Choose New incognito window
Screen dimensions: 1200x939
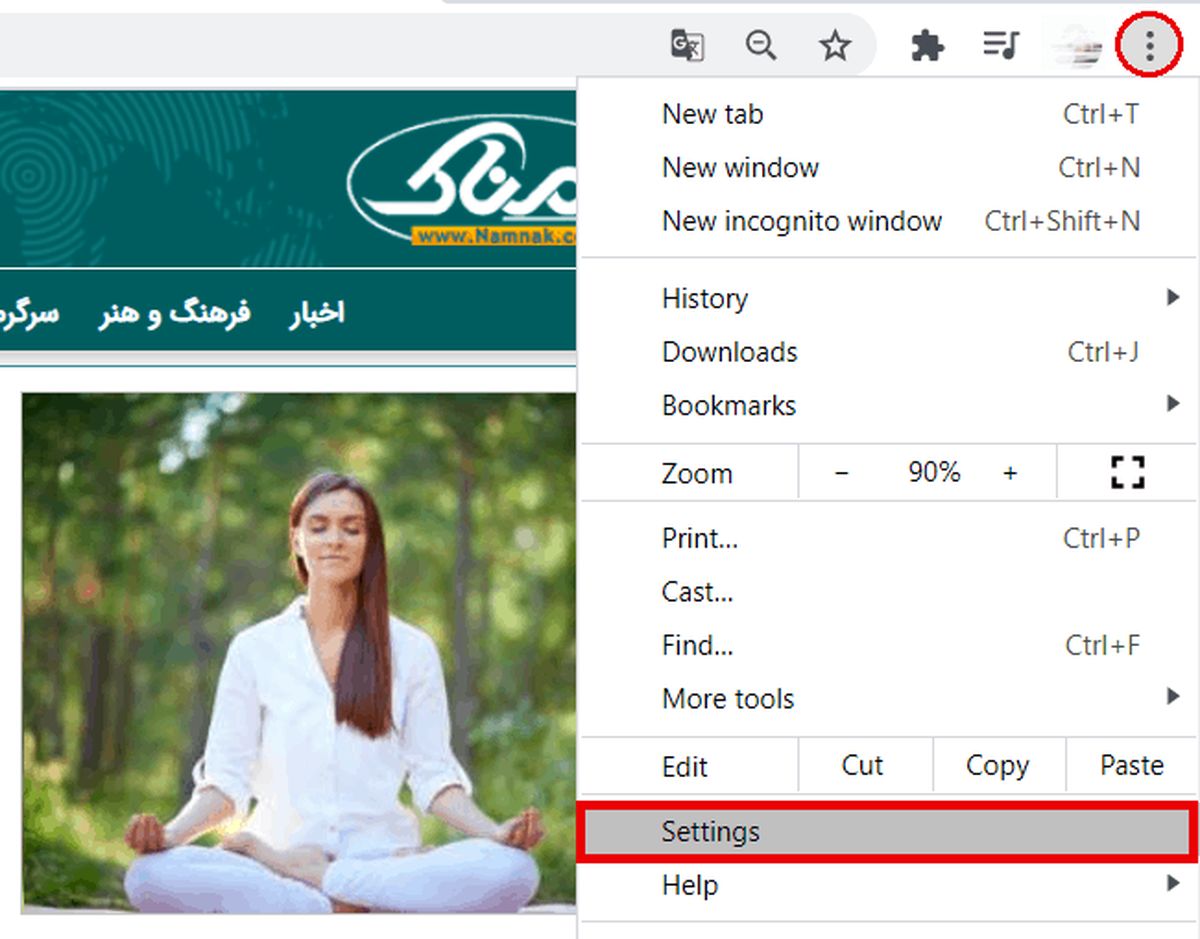[x=890, y=221]
